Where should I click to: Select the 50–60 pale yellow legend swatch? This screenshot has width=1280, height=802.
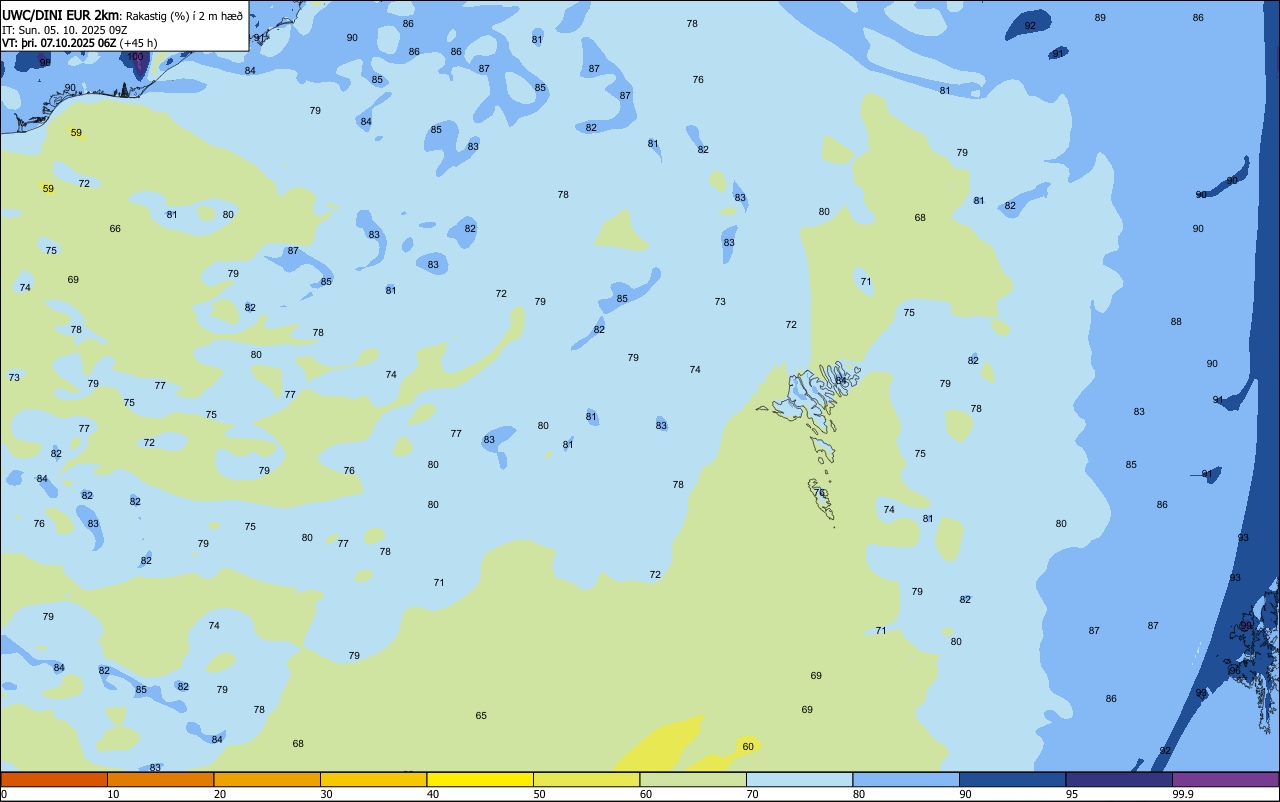pyautogui.click(x=586, y=780)
